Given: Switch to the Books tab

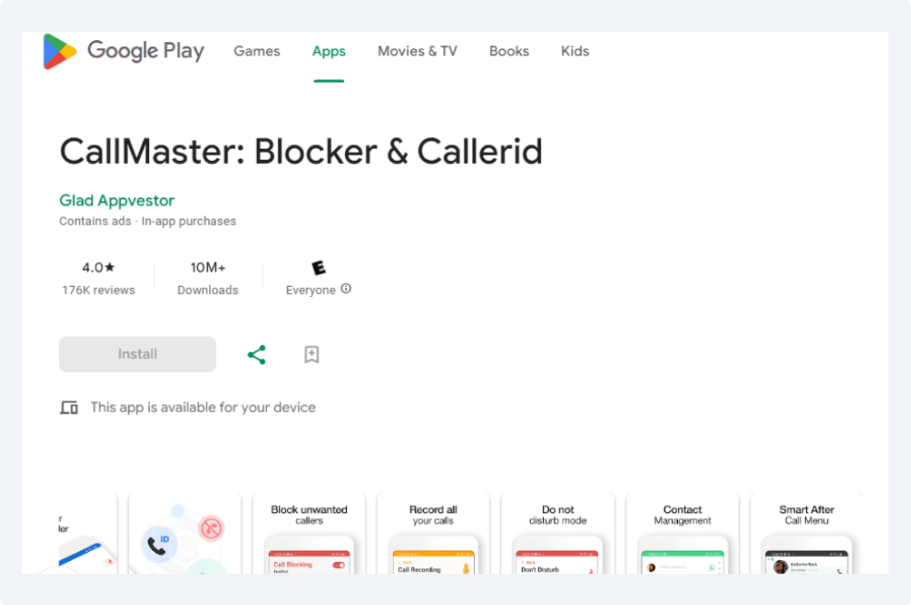Looking at the screenshot, I should 509,51.
